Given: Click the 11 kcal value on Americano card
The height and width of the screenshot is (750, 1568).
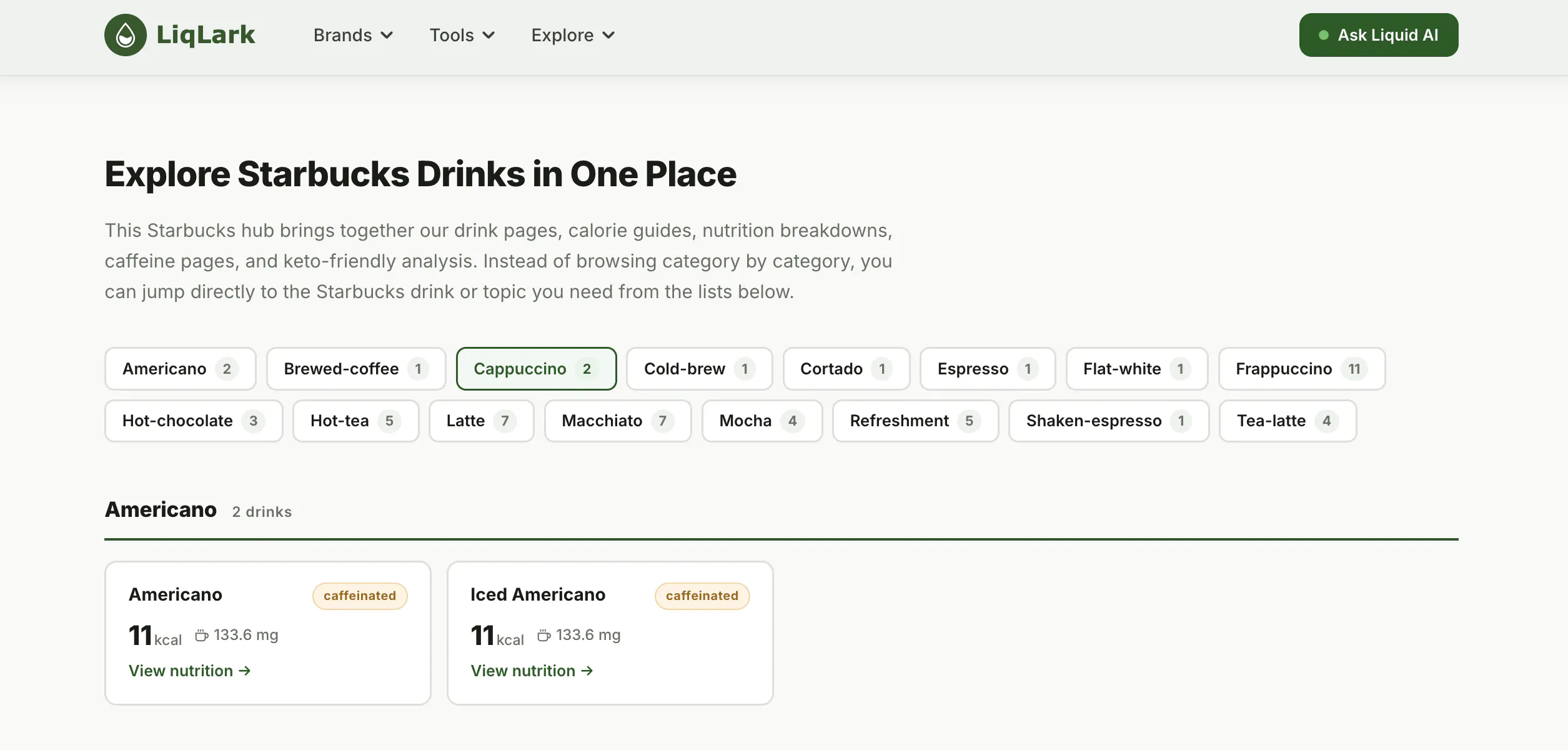Looking at the screenshot, I should click(156, 636).
